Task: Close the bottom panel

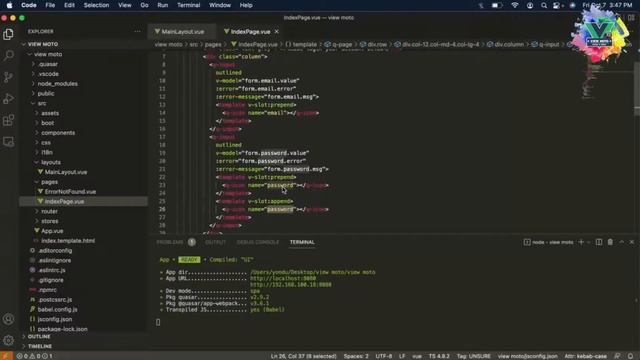Action: pyautogui.click(x=632, y=242)
